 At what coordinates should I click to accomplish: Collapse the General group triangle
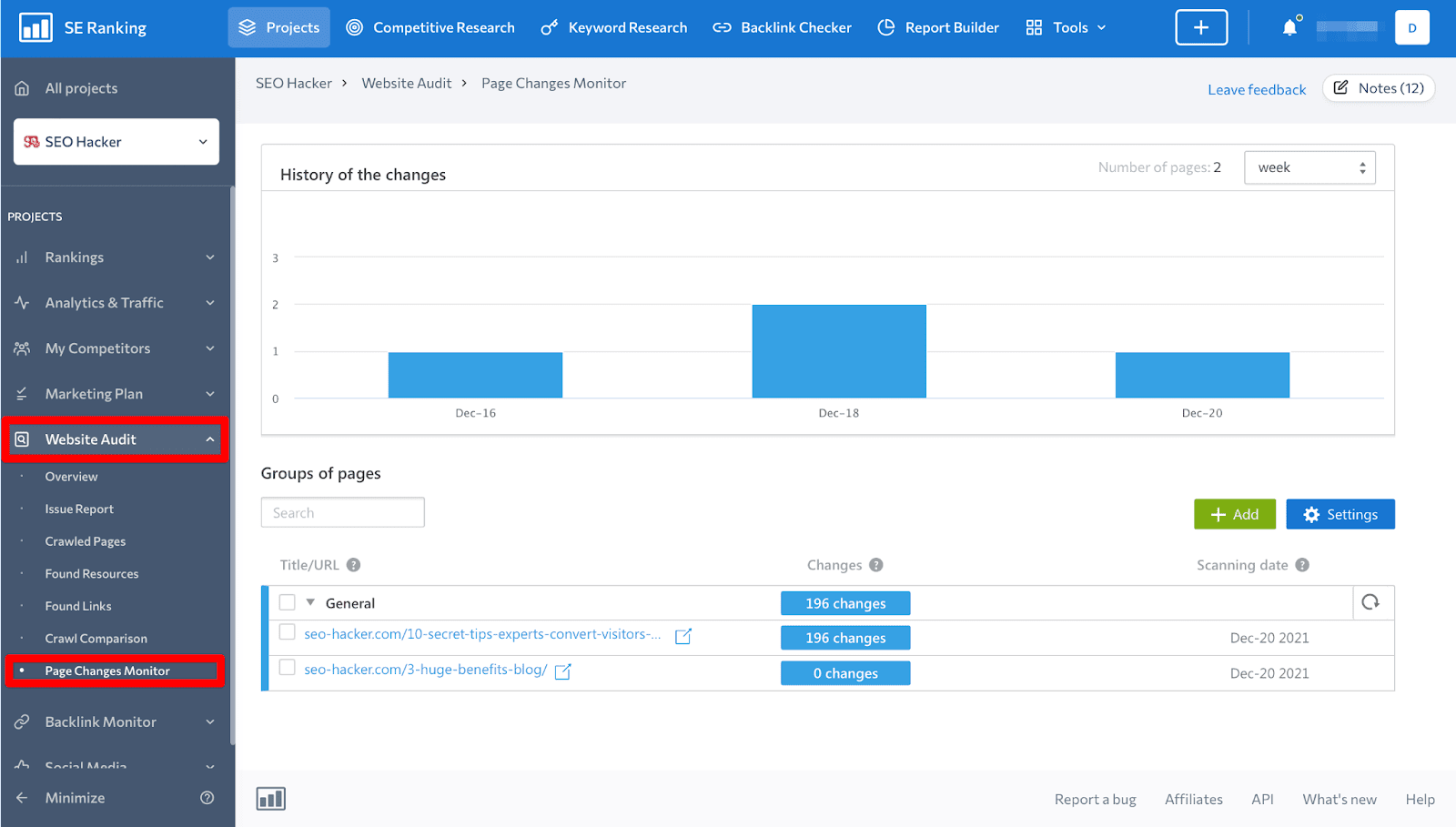(310, 602)
